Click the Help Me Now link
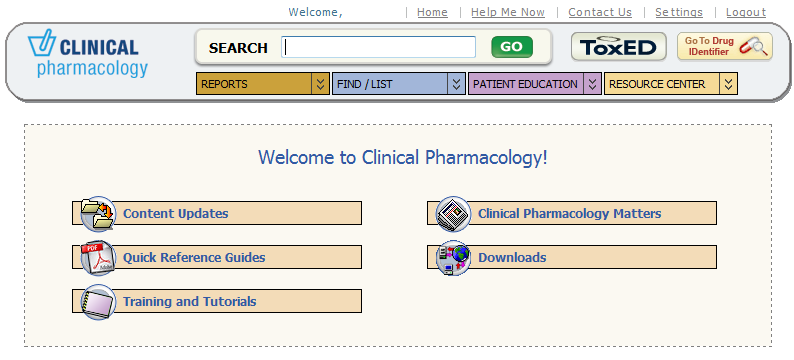 click(x=508, y=12)
